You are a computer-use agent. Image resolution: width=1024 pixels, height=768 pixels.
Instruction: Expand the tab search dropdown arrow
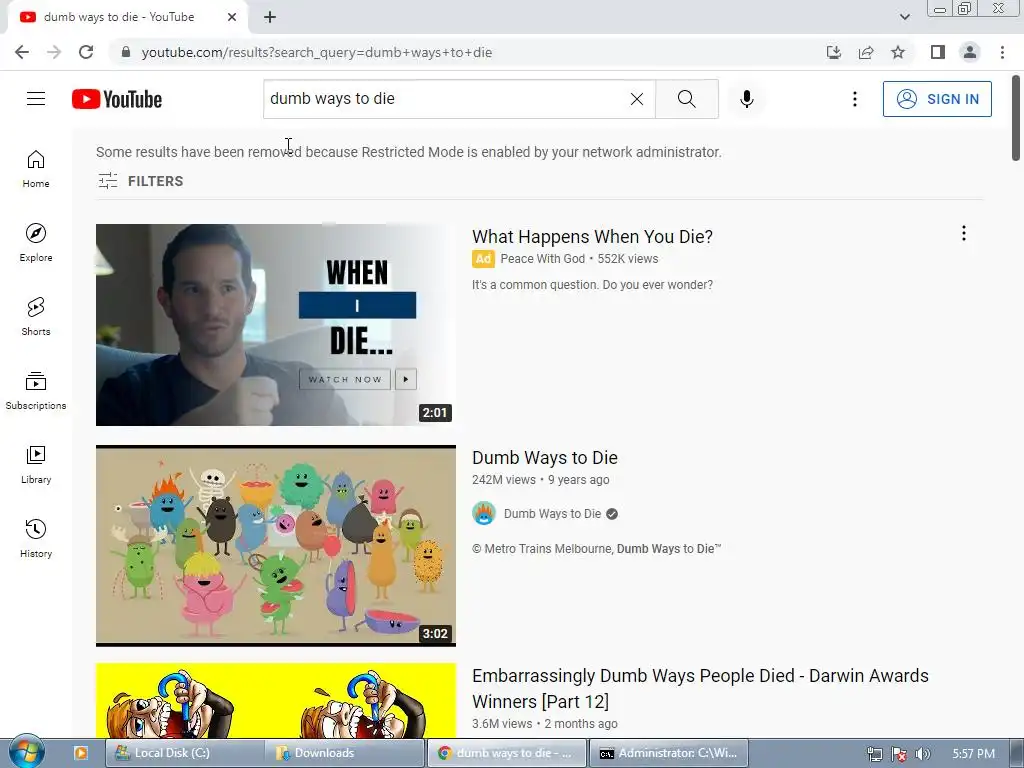pos(904,17)
